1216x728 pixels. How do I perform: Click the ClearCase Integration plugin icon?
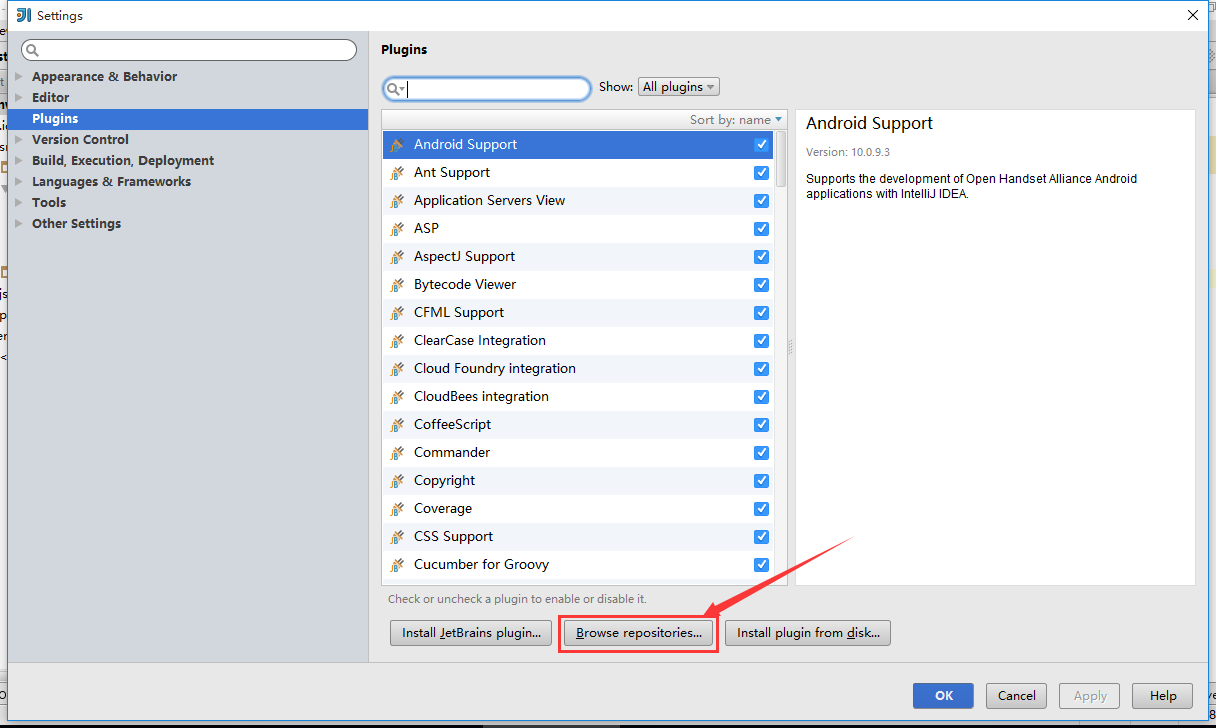pos(397,341)
